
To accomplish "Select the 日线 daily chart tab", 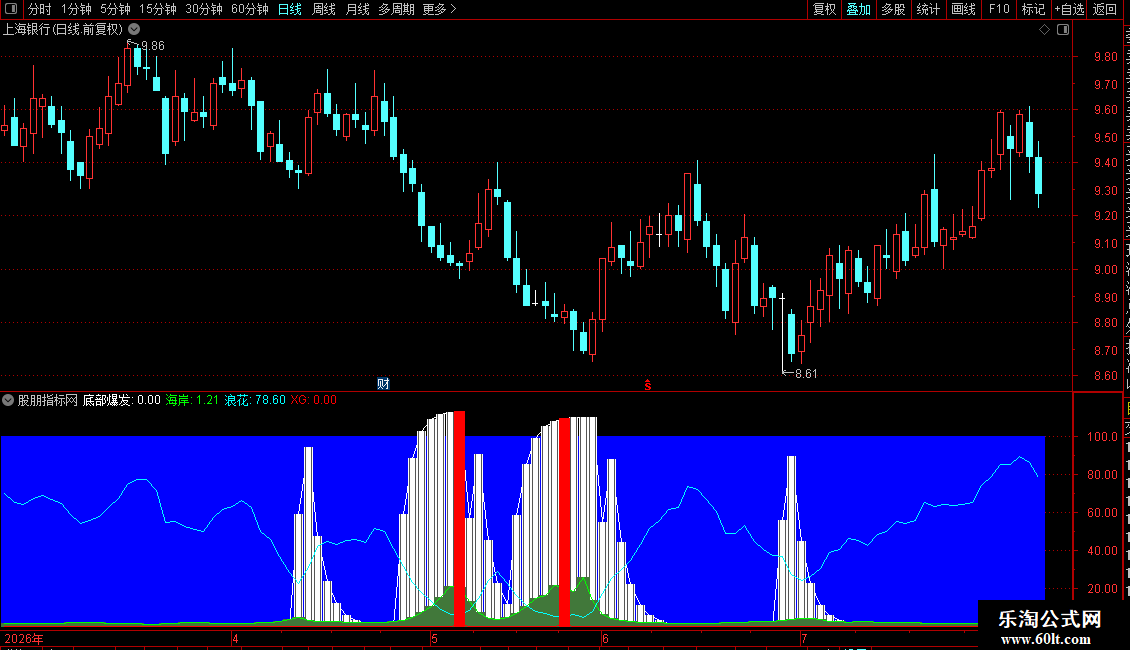I will (x=290, y=9).
